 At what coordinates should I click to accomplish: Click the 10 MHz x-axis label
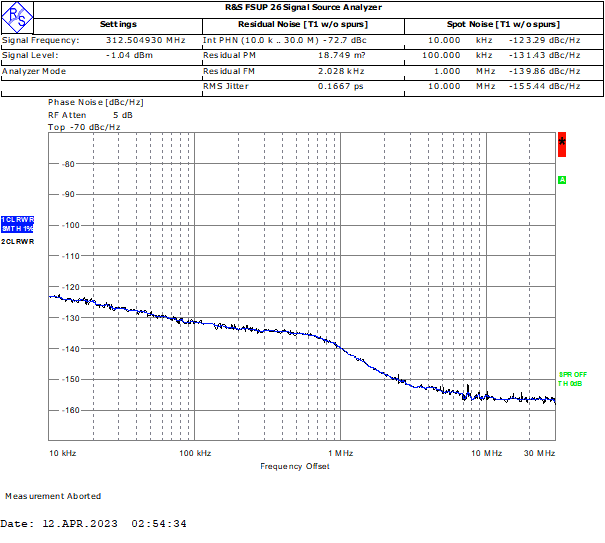(x=487, y=453)
